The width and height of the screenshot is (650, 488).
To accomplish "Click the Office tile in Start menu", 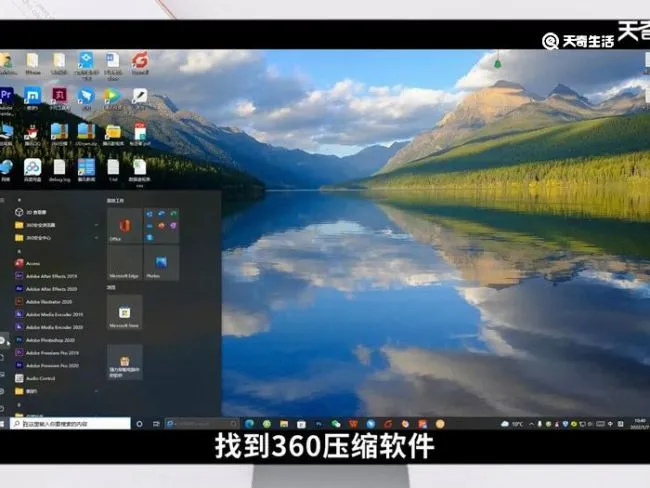I will (x=125, y=226).
